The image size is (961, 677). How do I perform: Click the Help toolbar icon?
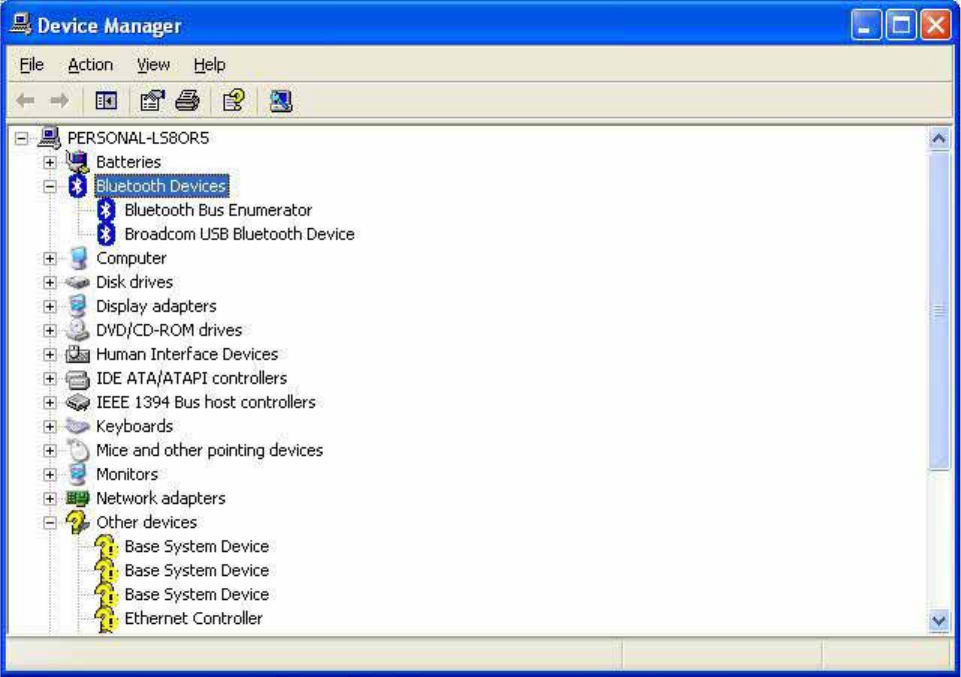click(234, 100)
